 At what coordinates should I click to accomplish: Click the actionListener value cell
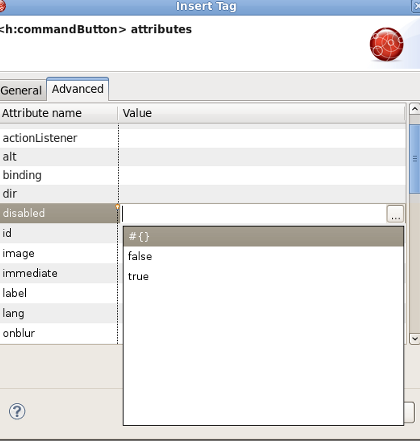(262, 138)
